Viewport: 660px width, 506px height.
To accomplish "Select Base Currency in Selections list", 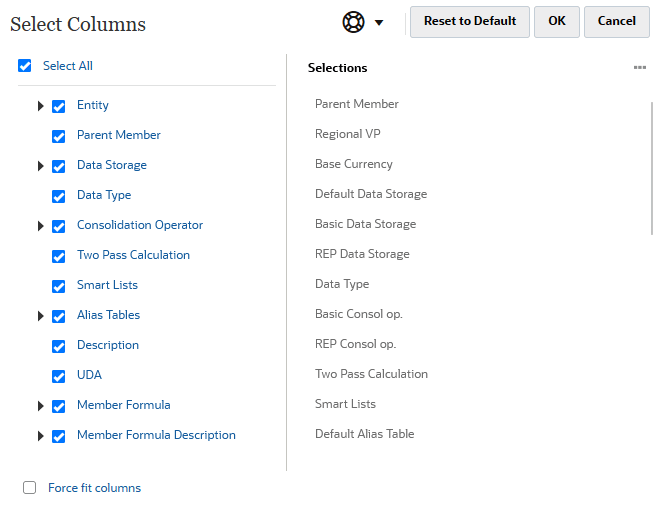I will click(x=353, y=164).
